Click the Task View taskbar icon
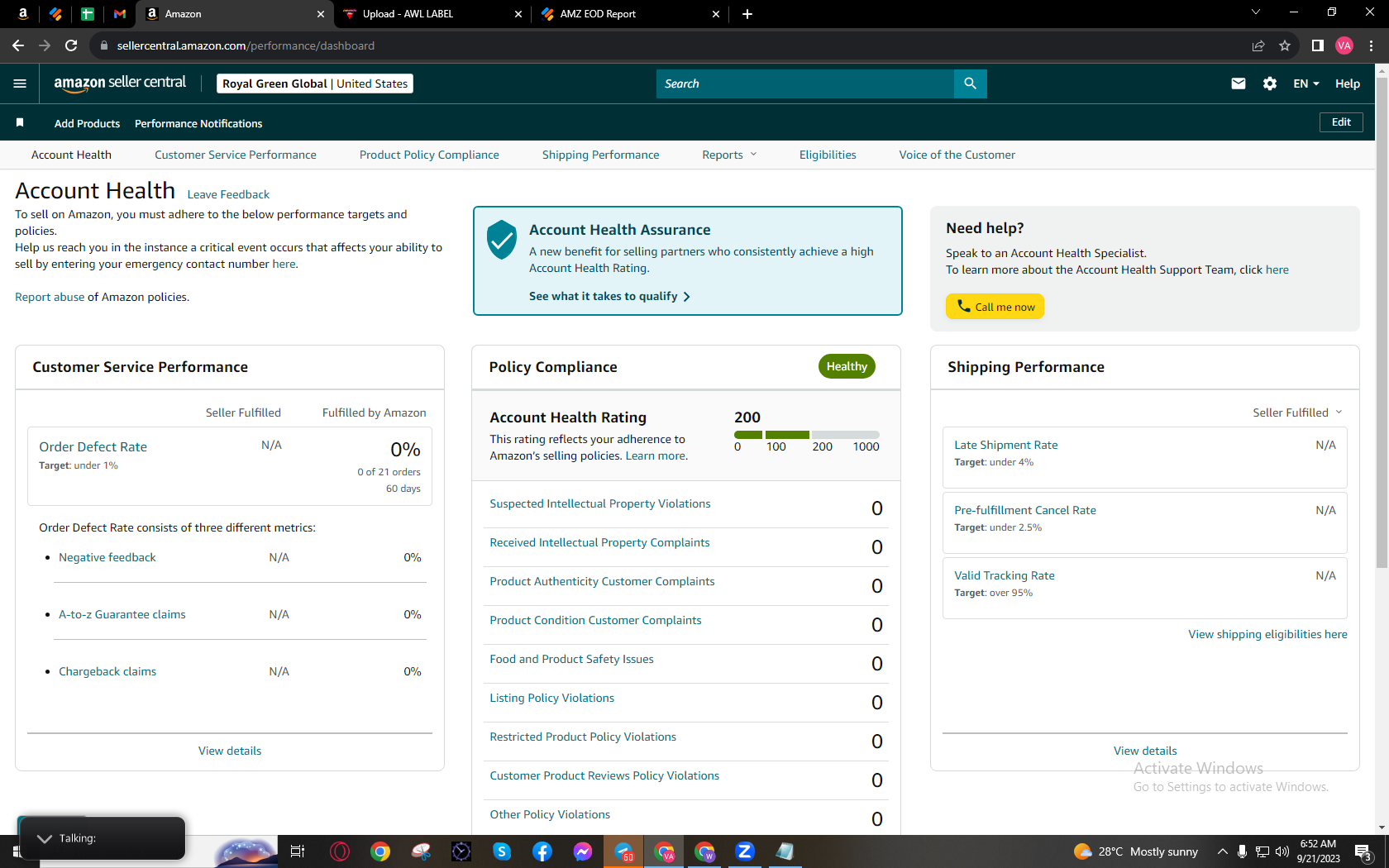The image size is (1389, 868). coord(298,851)
